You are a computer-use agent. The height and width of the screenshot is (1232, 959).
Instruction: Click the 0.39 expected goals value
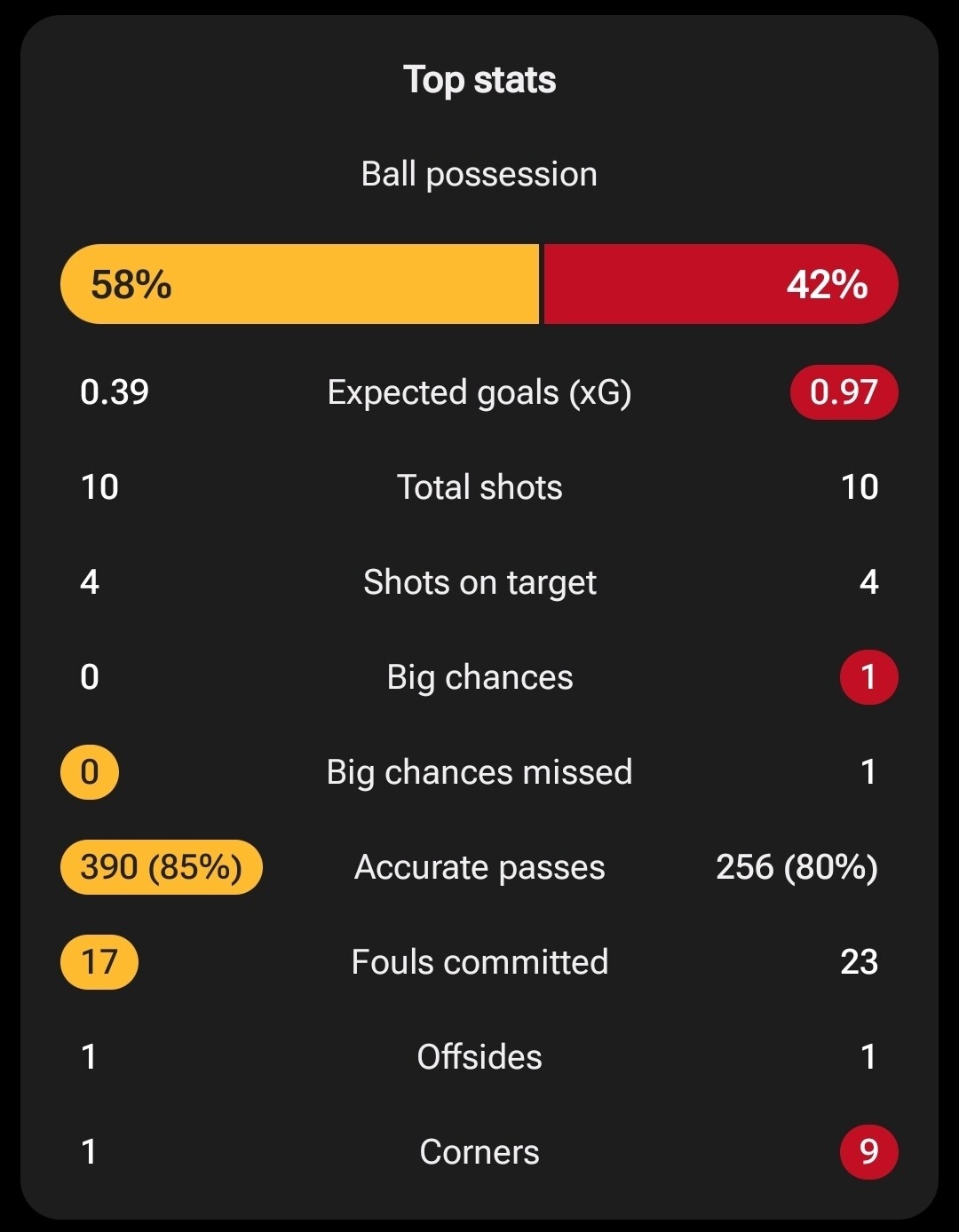click(x=115, y=392)
